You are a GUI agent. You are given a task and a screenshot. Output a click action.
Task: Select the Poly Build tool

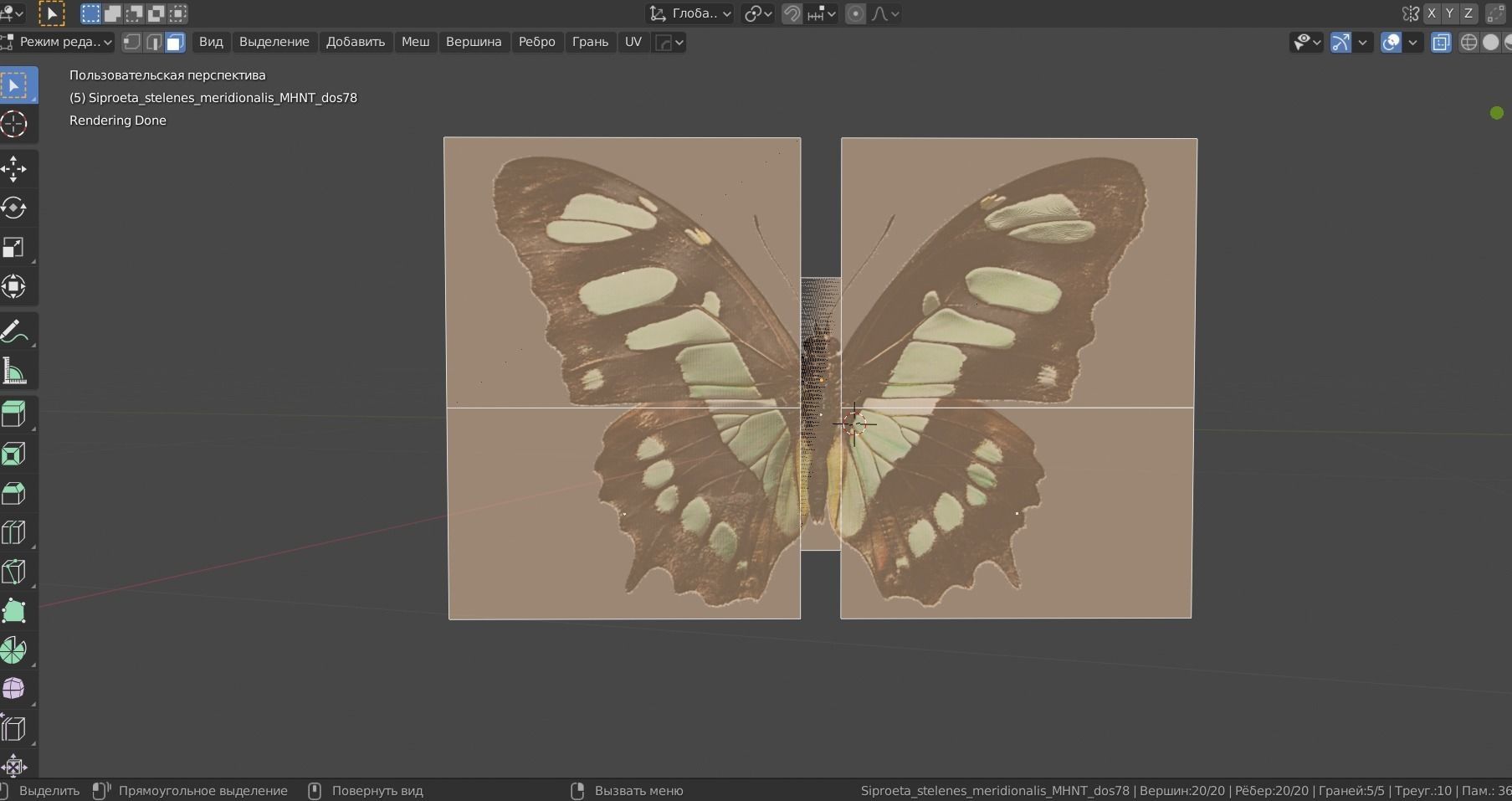[x=14, y=611]
